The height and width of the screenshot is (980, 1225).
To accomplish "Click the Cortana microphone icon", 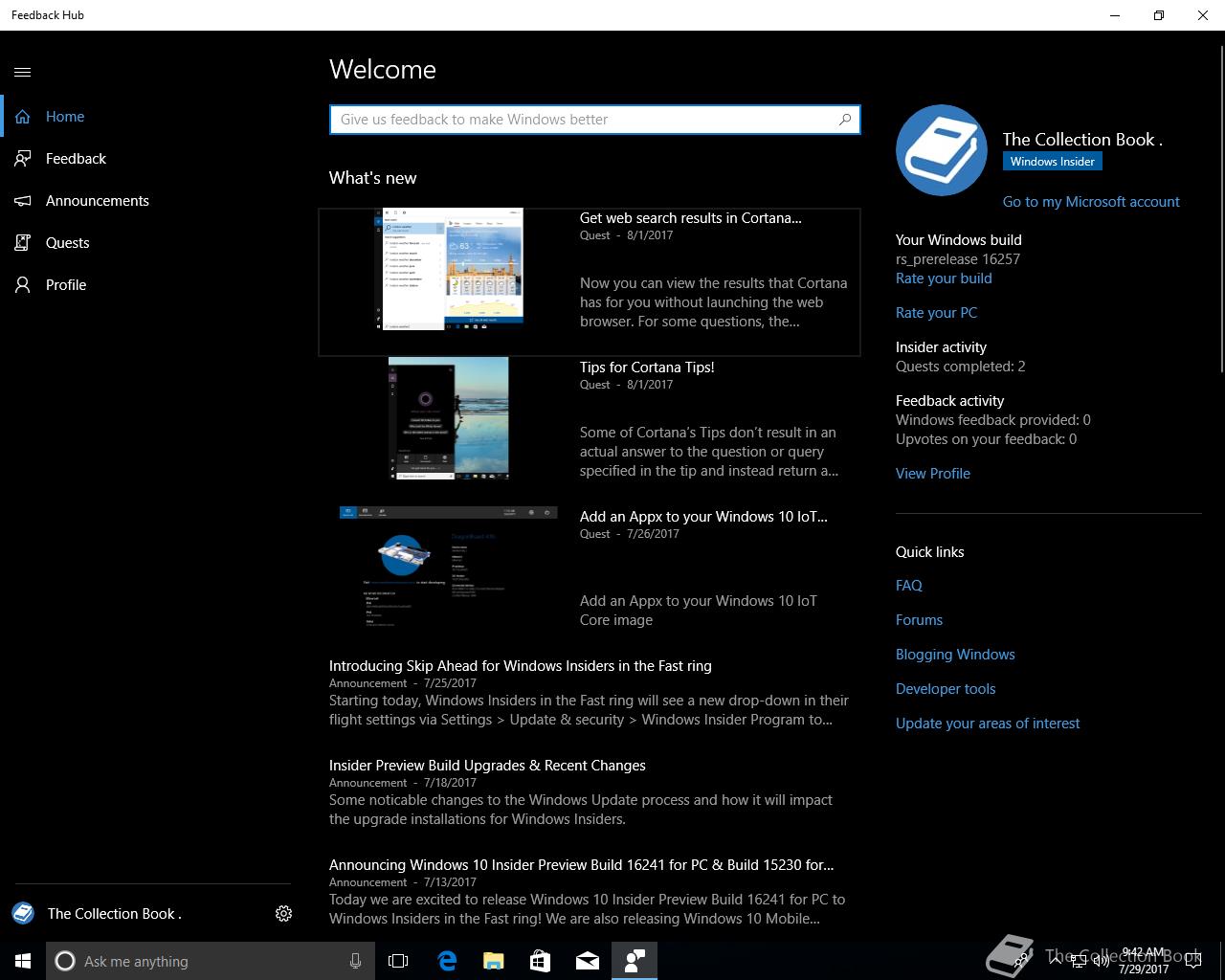I will (355, 961).
